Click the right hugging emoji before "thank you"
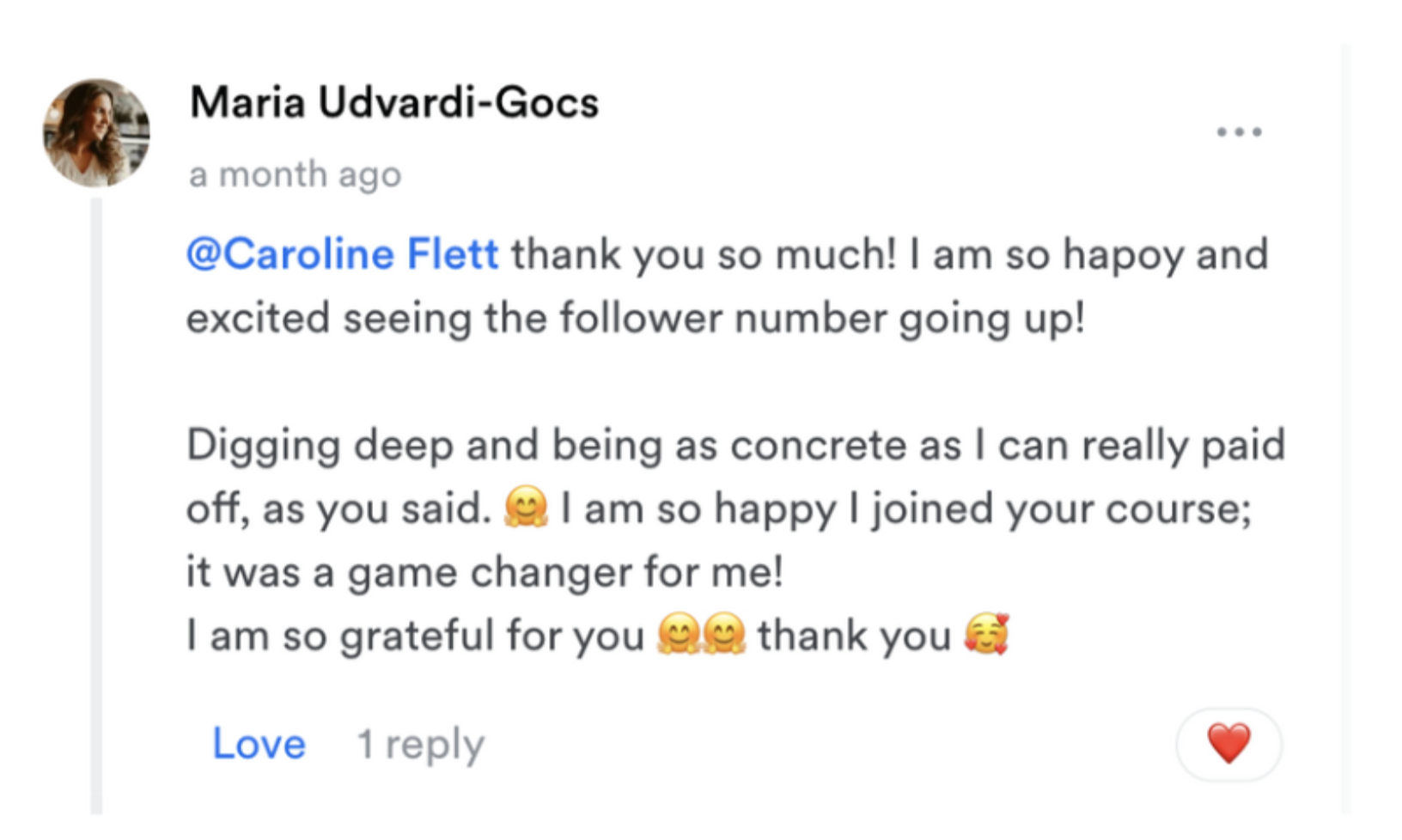This screenshot has height=840, width=1402. click(724, 636)
